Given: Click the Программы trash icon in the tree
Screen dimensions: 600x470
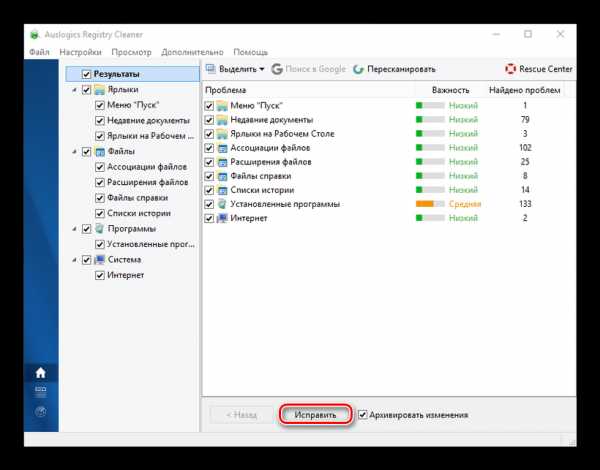Looking at the screenshot, I should coord(100,229).
